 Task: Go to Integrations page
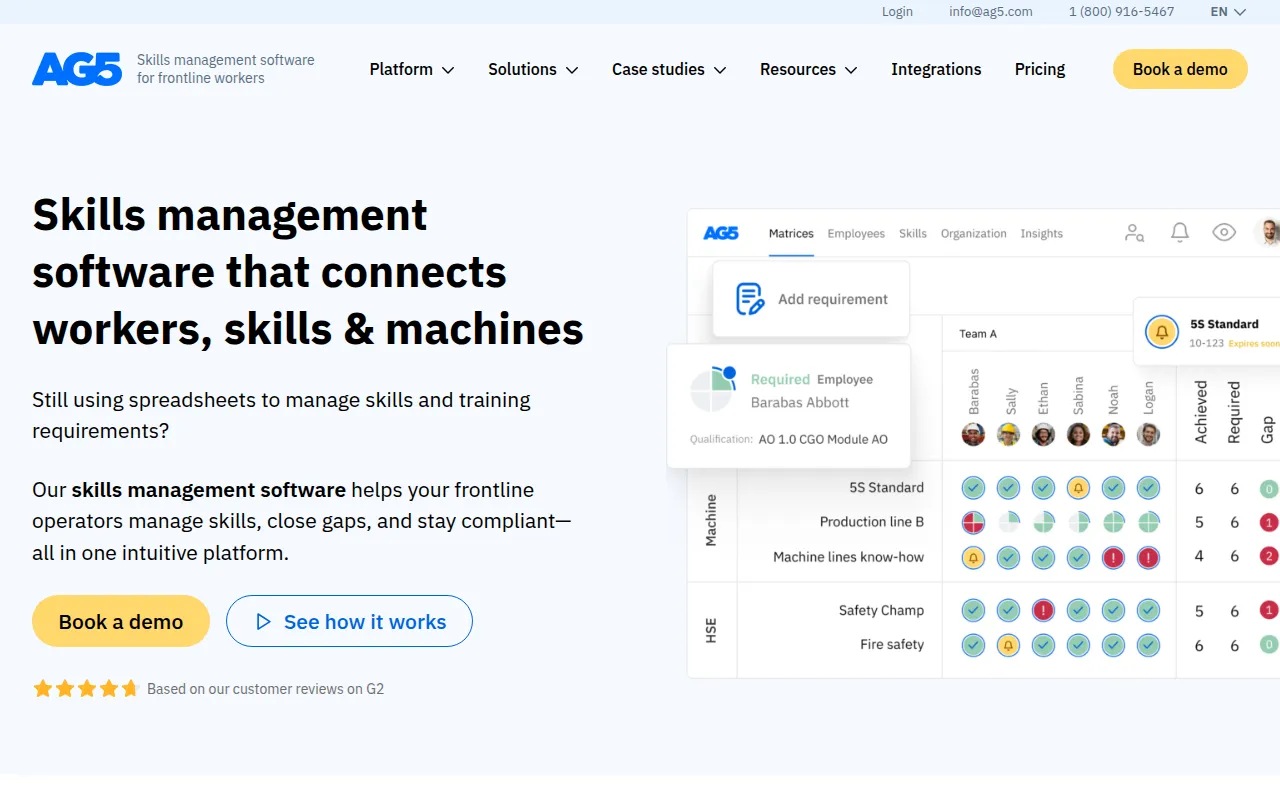click(x=936, y=69)
